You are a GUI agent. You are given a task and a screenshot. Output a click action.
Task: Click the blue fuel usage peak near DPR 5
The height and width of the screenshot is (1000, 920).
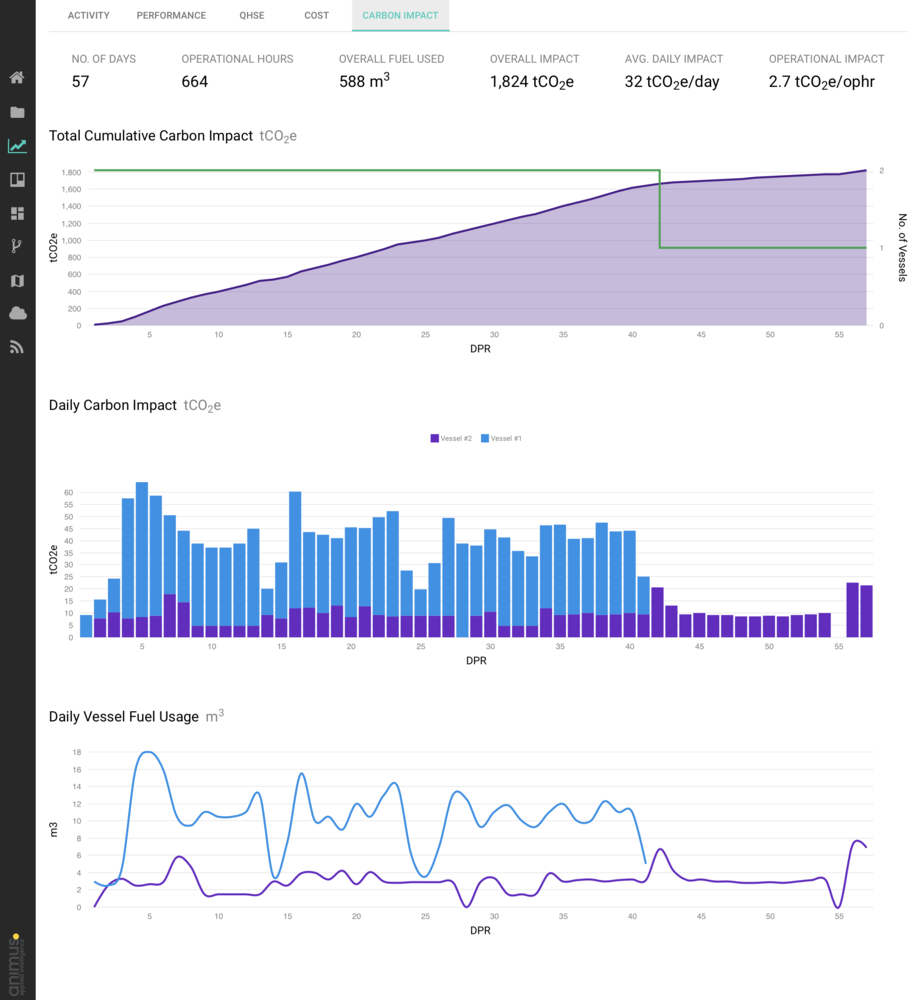[148, 752]
